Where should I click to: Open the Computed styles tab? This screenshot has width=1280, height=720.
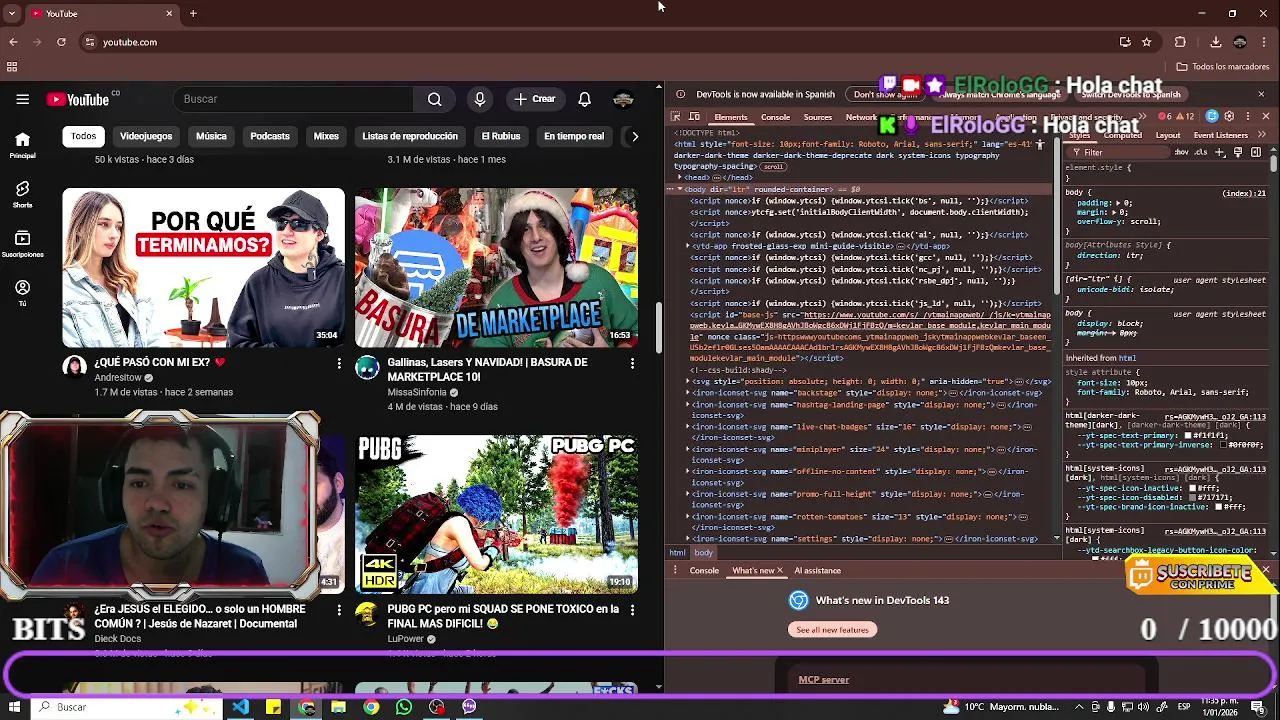(1122, 135)
